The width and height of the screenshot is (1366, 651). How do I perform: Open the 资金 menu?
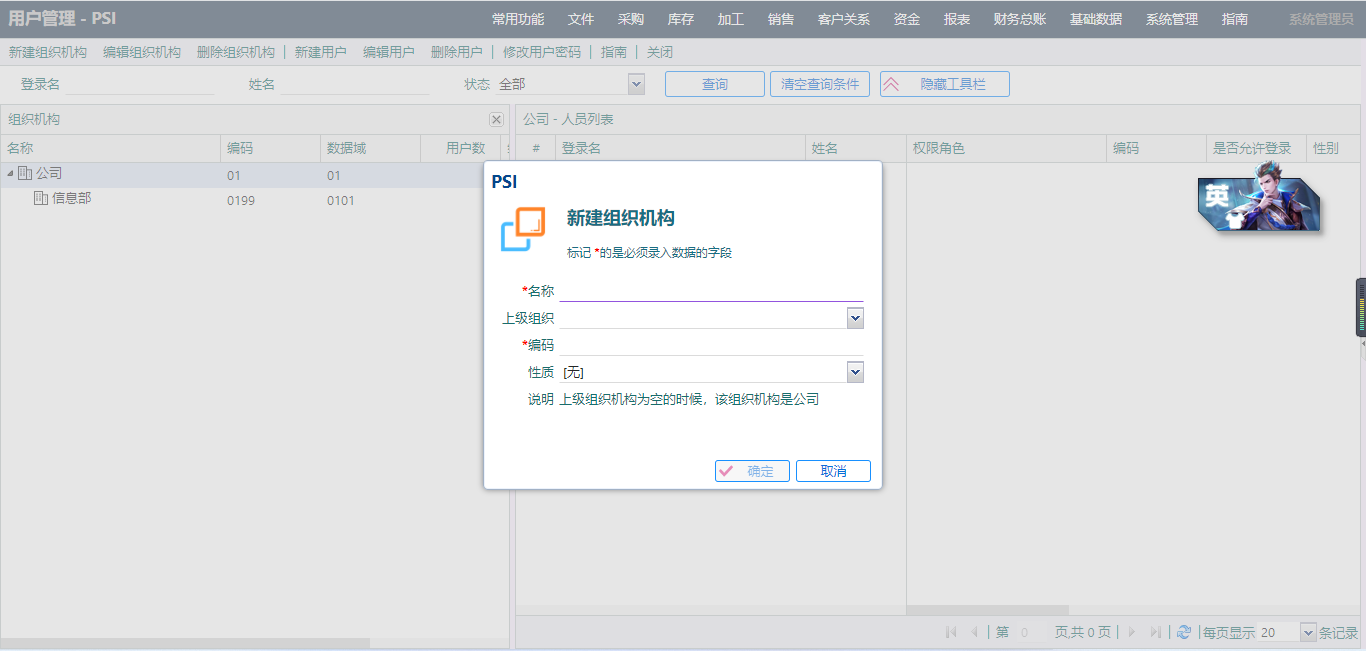click(907, 19)
